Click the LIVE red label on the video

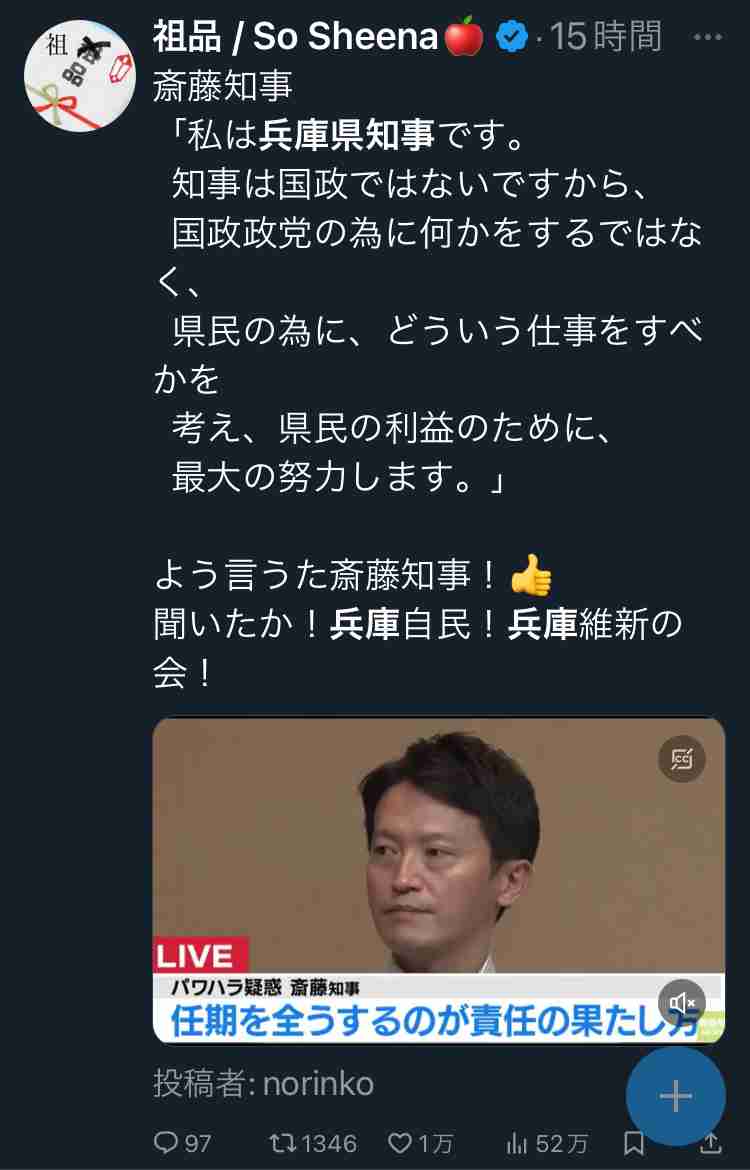(x=200, y=955)
